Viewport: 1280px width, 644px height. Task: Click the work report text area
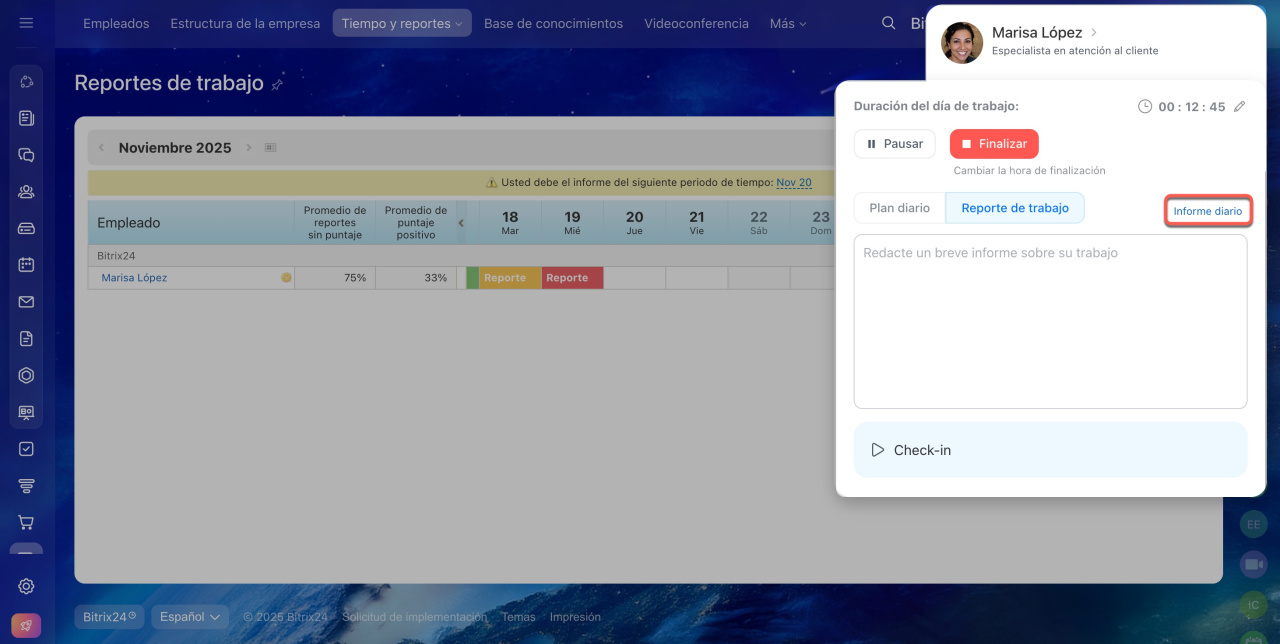click(1050, 321)
